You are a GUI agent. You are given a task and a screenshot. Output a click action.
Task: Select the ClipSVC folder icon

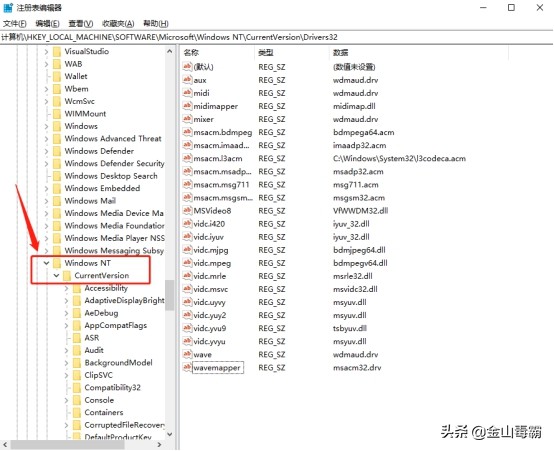pos(77,375)
